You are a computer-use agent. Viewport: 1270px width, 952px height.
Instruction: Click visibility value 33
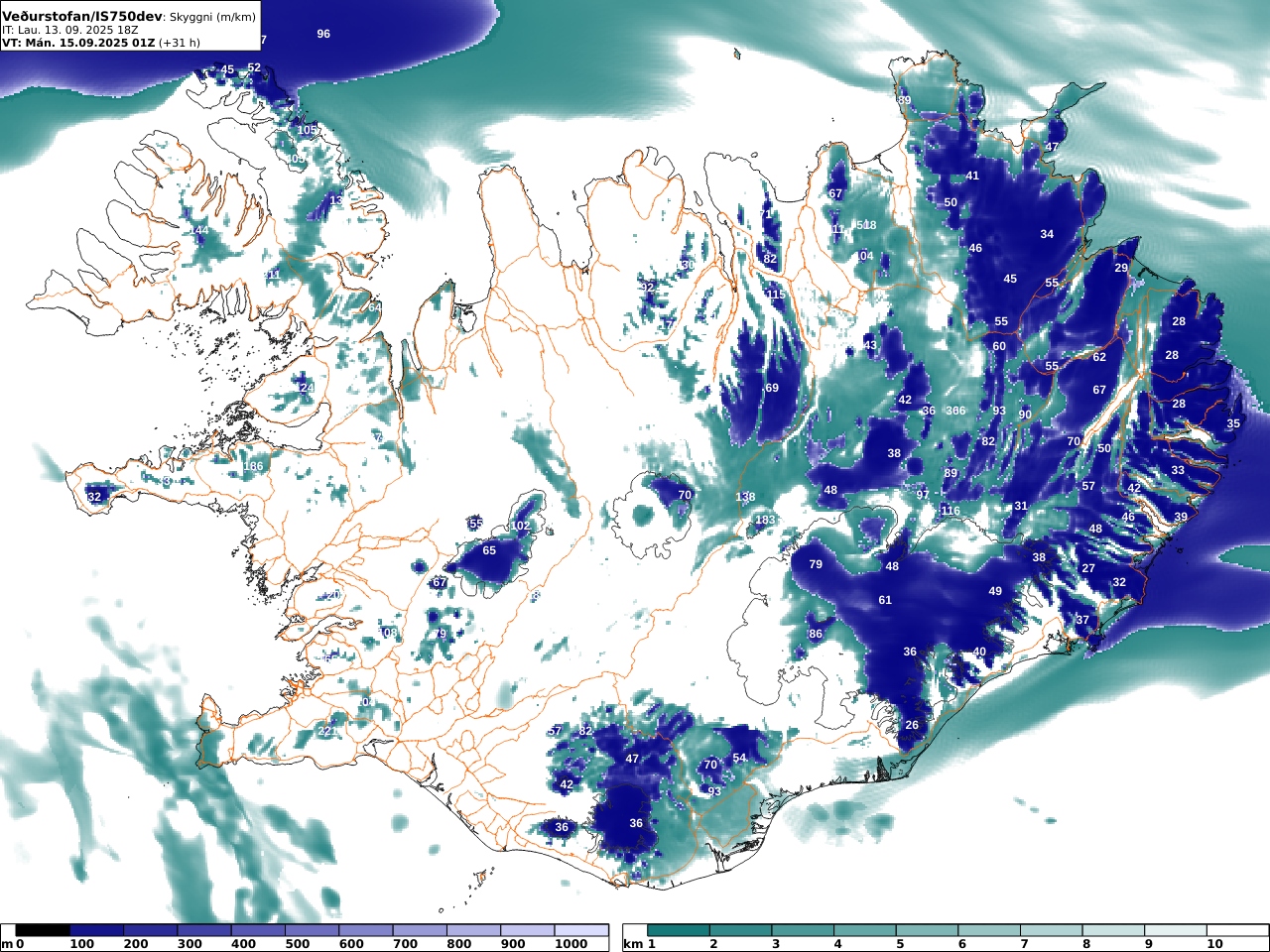(1178, 470)
